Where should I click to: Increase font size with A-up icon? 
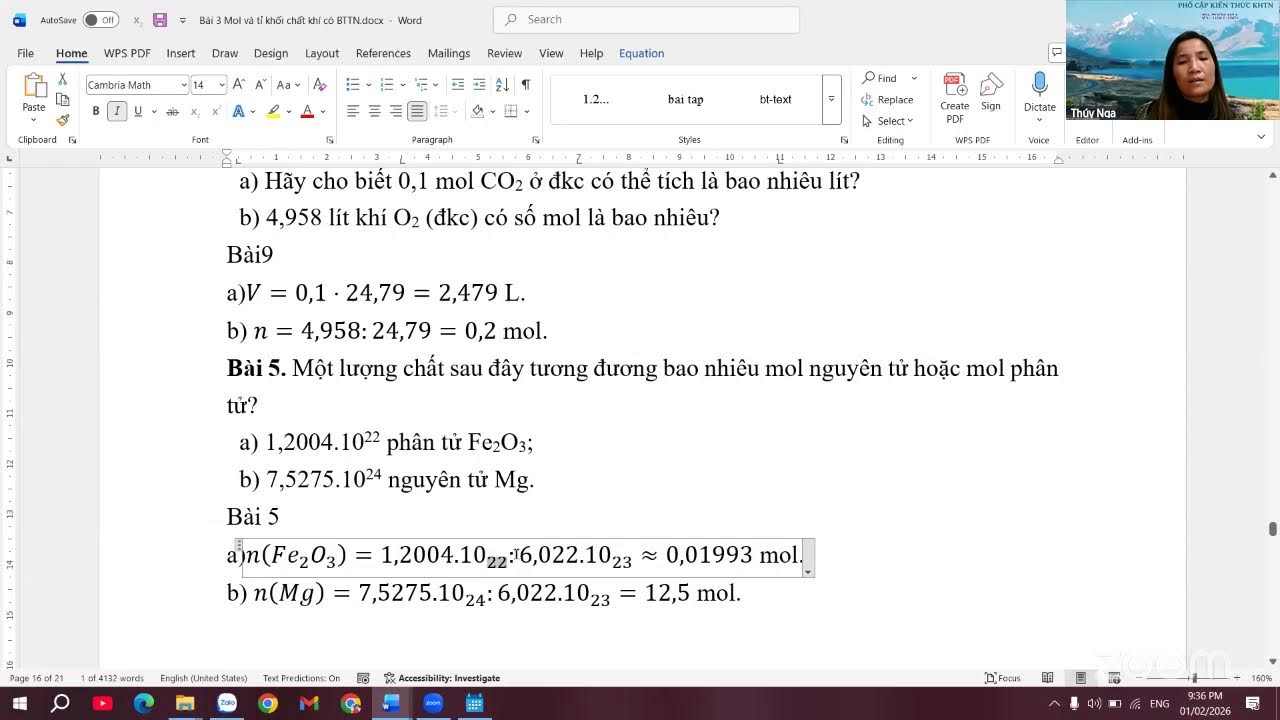pos(241,85)
